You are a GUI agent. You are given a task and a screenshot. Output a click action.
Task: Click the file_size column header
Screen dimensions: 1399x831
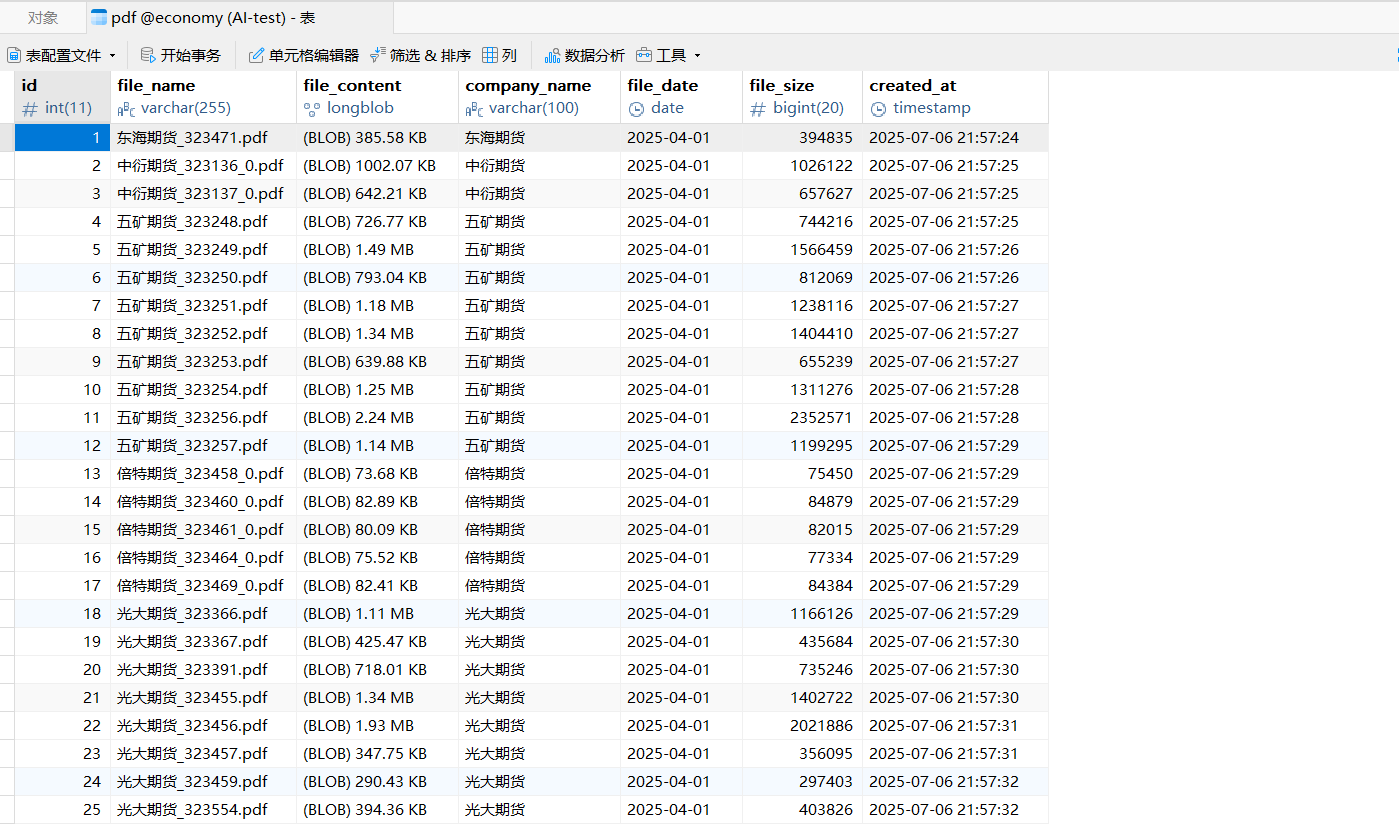click(x=802, y=97)
